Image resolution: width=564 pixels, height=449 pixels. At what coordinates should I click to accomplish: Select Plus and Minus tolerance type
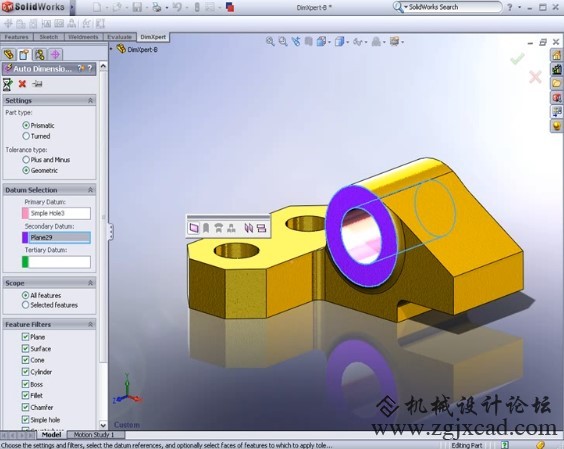pyautogui.click(x=26, y=159)
